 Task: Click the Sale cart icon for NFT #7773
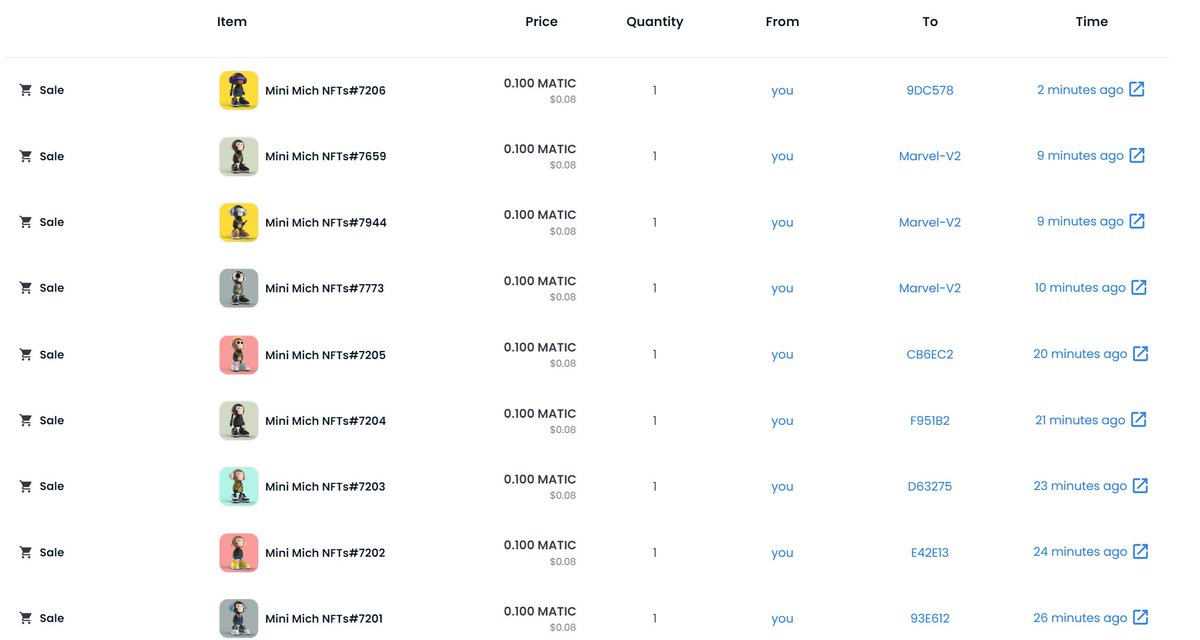[26, 288]
